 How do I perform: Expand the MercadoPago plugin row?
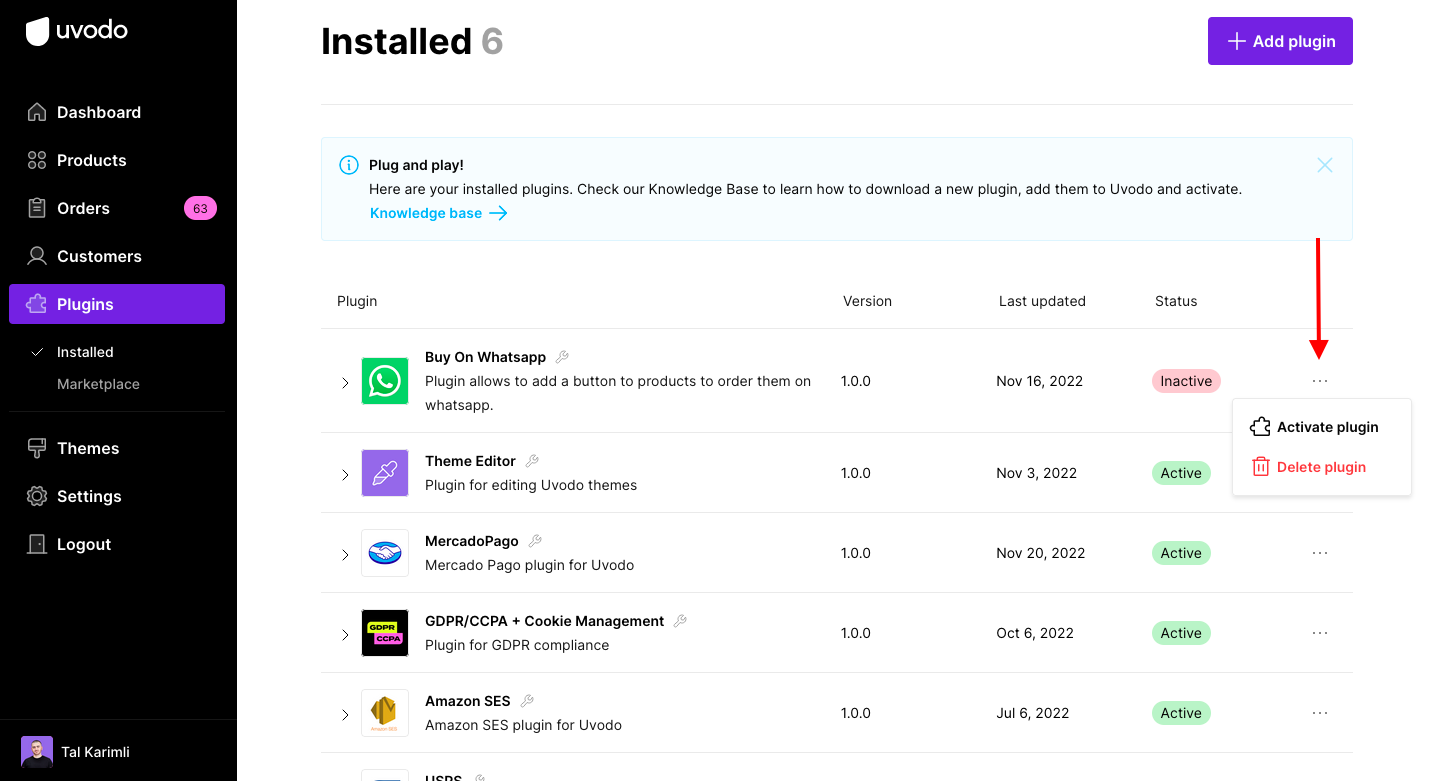(x=345, y=555)
